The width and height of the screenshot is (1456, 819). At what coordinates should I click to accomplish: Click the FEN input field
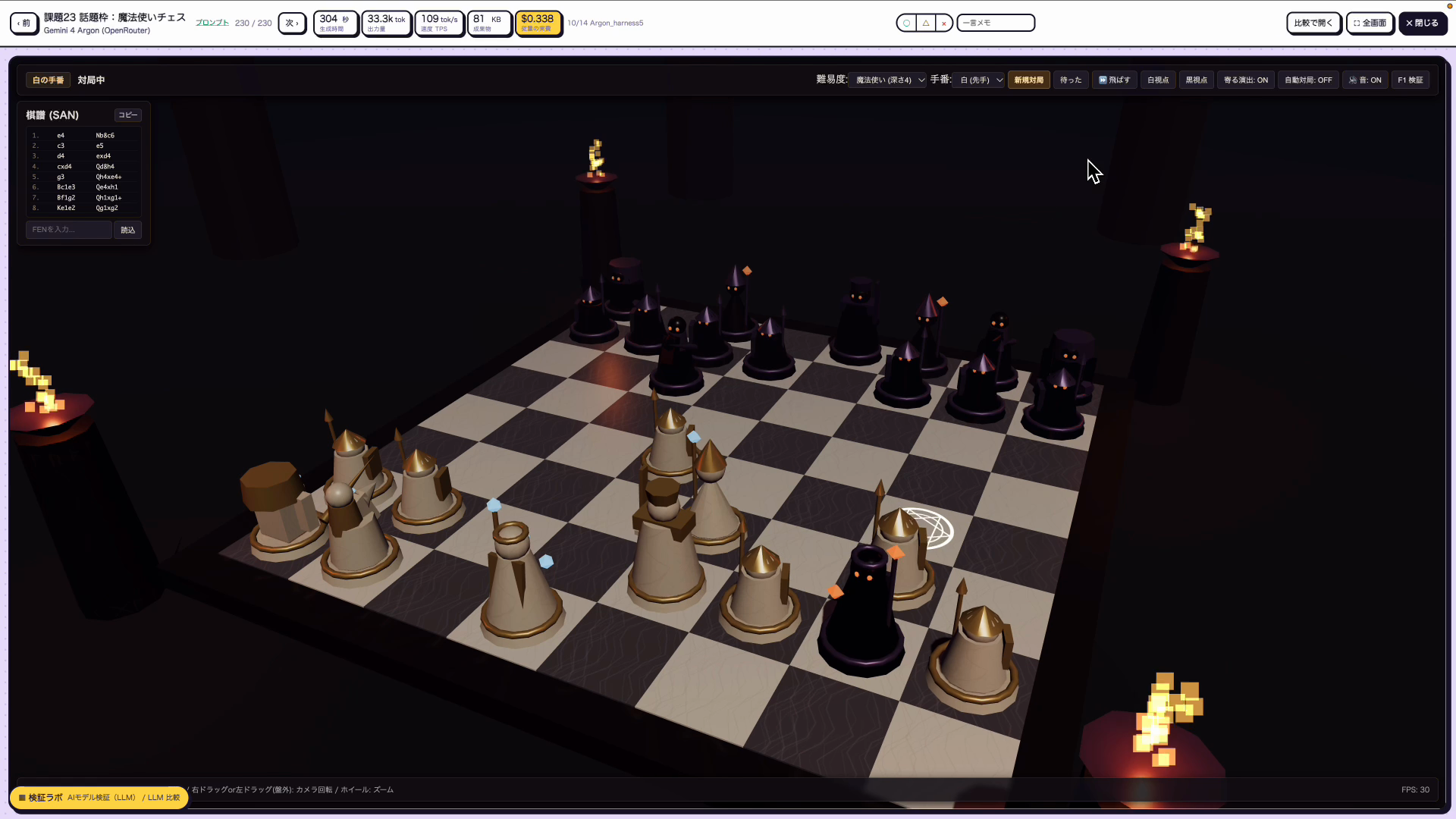68,230
